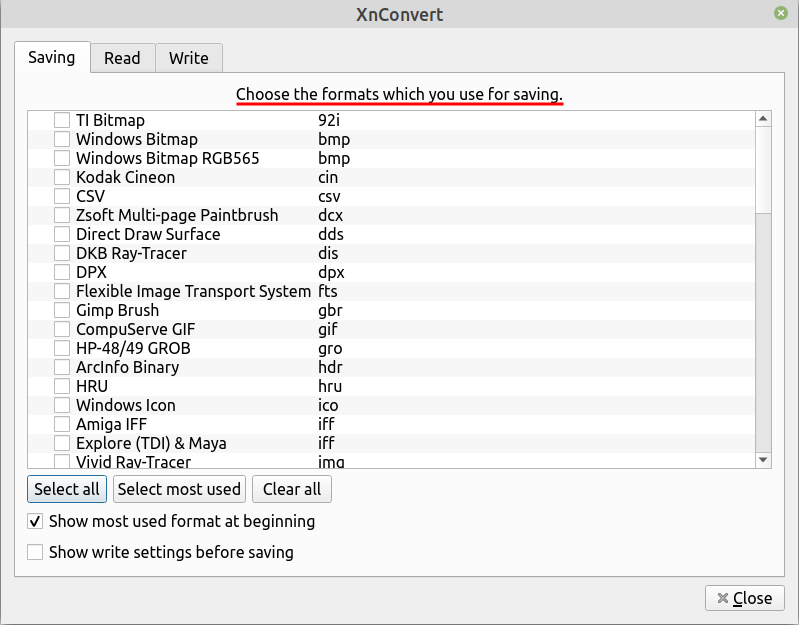The height and width of the screenshot is (625, 799).
Task: Open the Write tab
Action: pyautogui.click(x=188, y=58)
